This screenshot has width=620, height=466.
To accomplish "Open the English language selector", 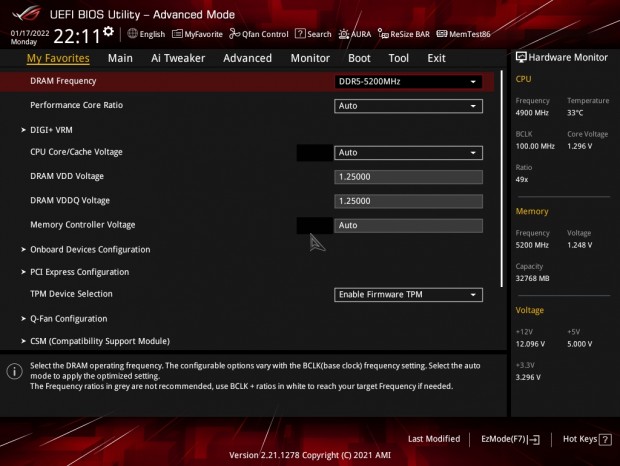I will click(146, 34).
